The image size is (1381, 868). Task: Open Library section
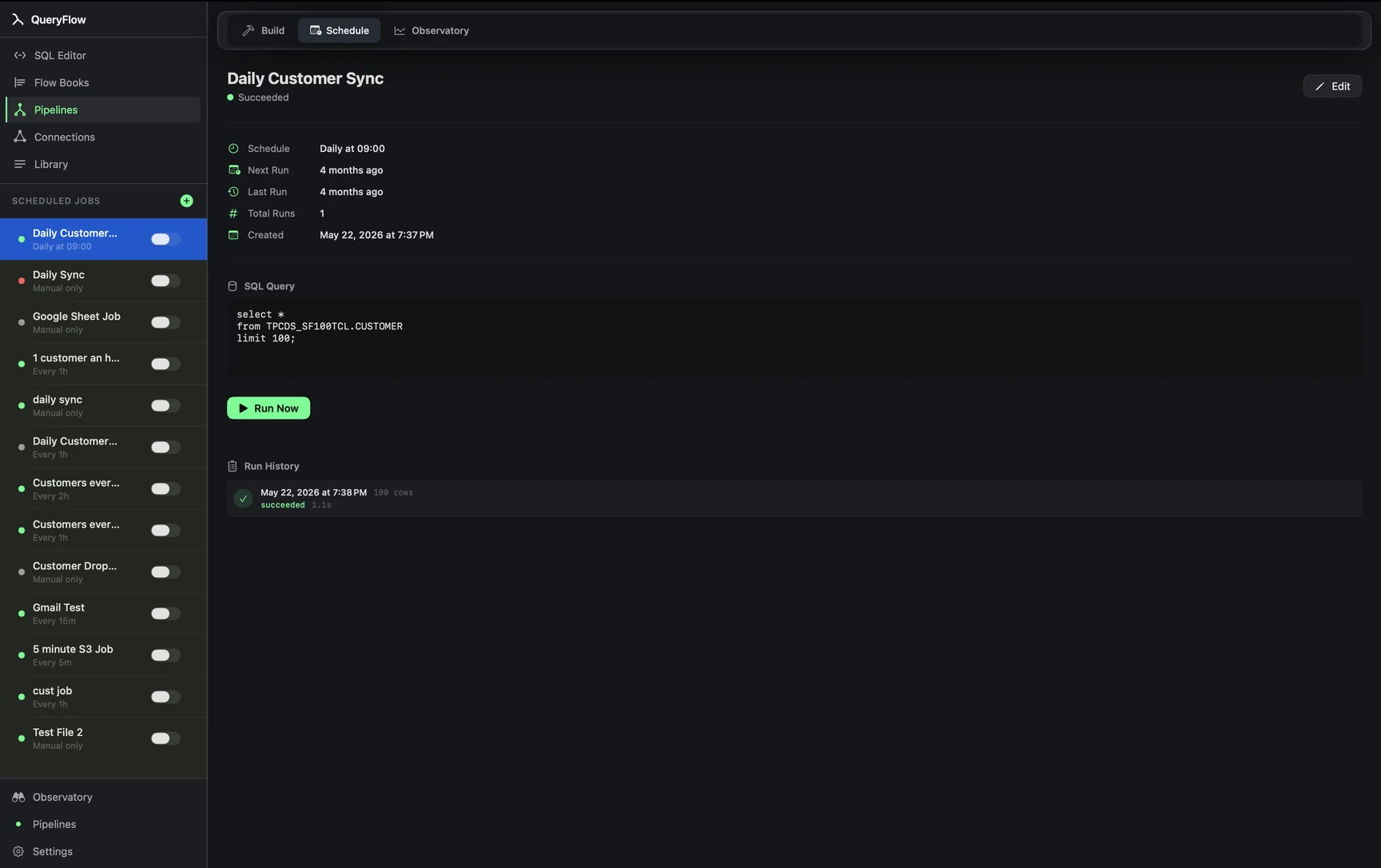103,164
